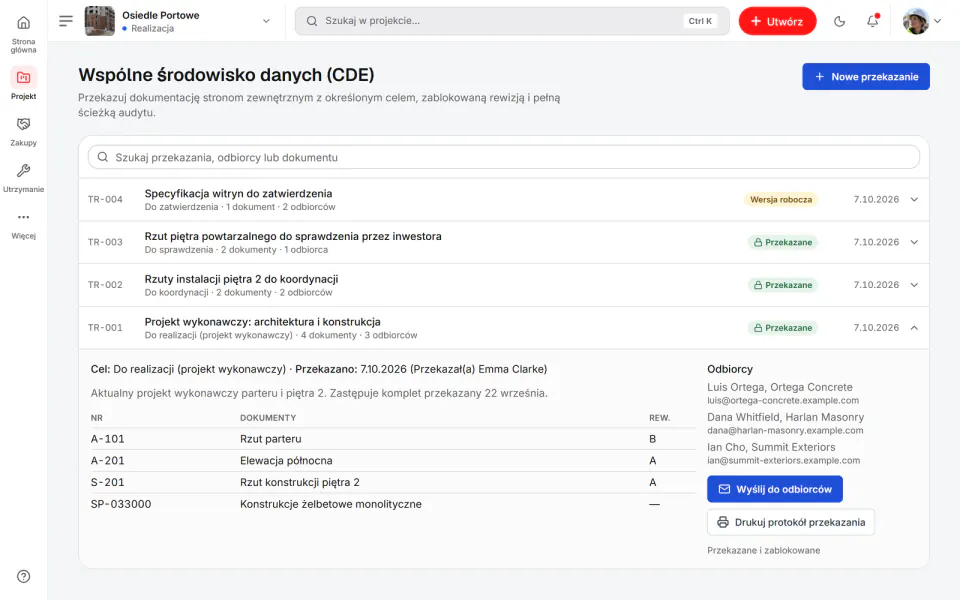Click Przekazane badge on TR-002 row

(x=782, y=285)
